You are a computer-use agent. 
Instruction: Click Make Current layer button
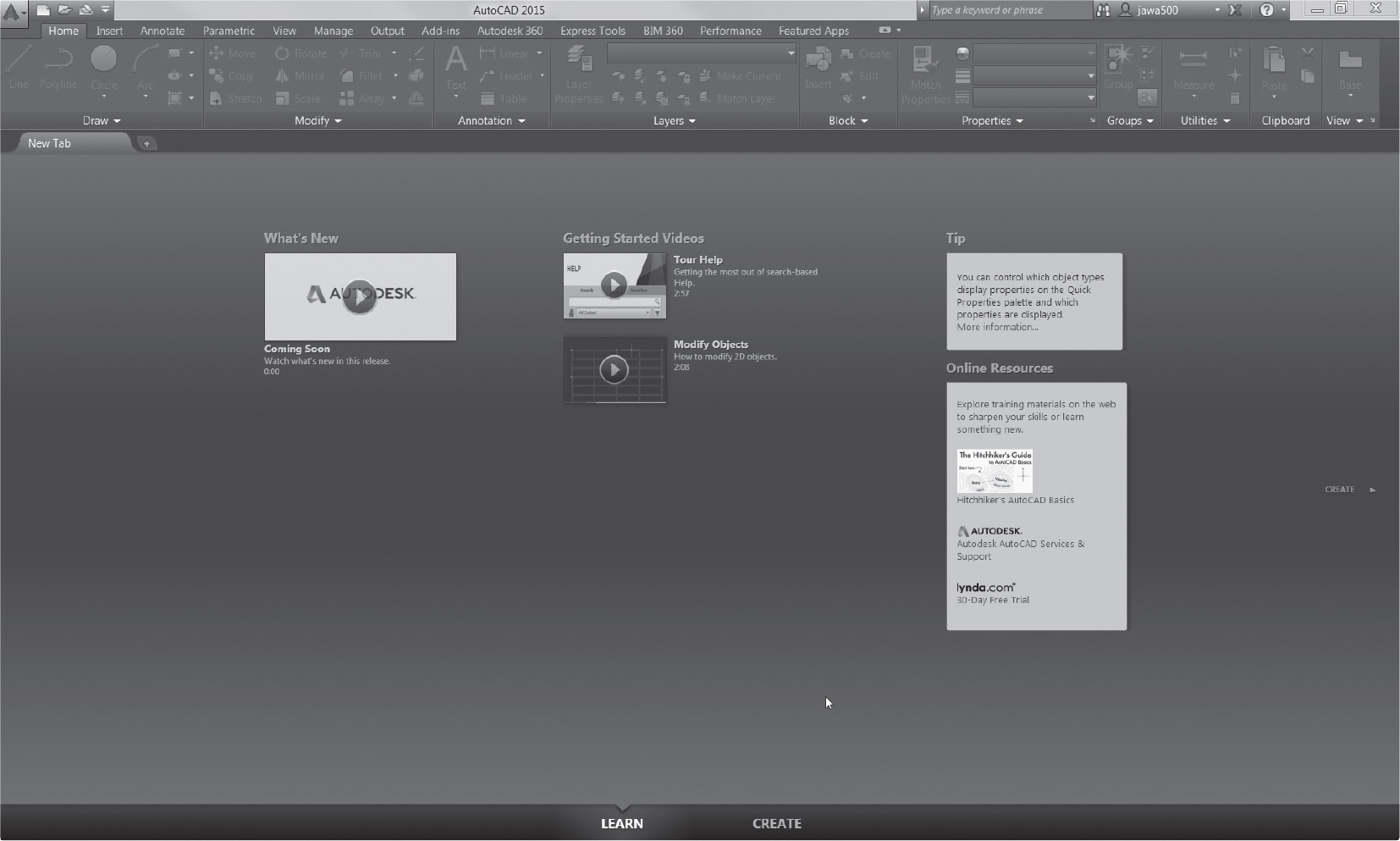pyautogui.click(x=740, y=76)
